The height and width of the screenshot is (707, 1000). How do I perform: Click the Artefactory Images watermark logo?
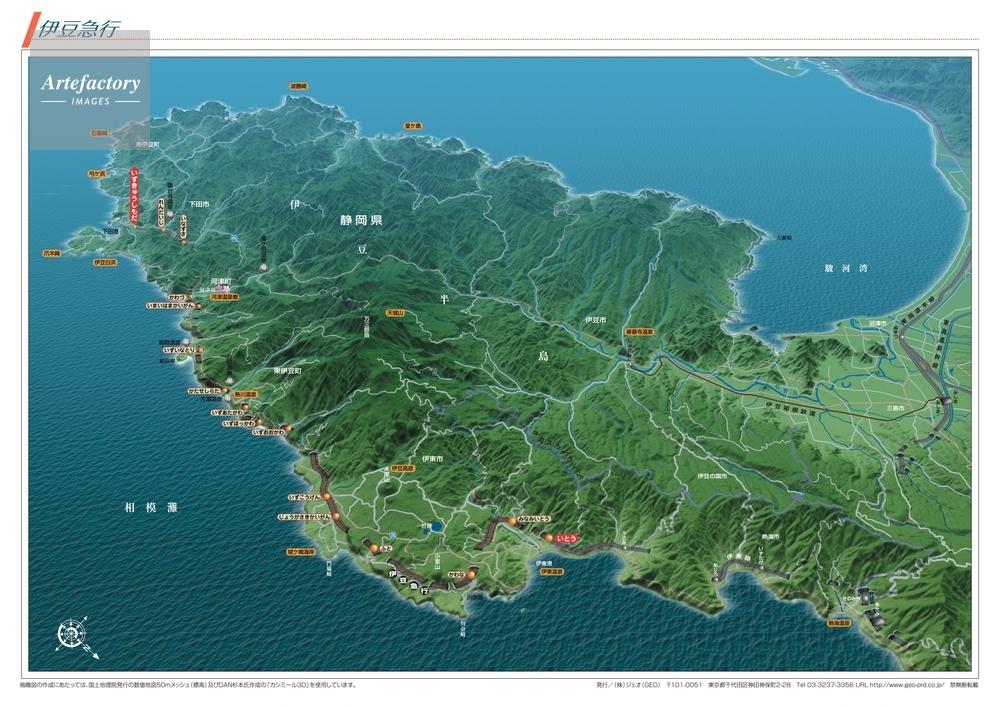pyautogui.click(x=90, y=90)
